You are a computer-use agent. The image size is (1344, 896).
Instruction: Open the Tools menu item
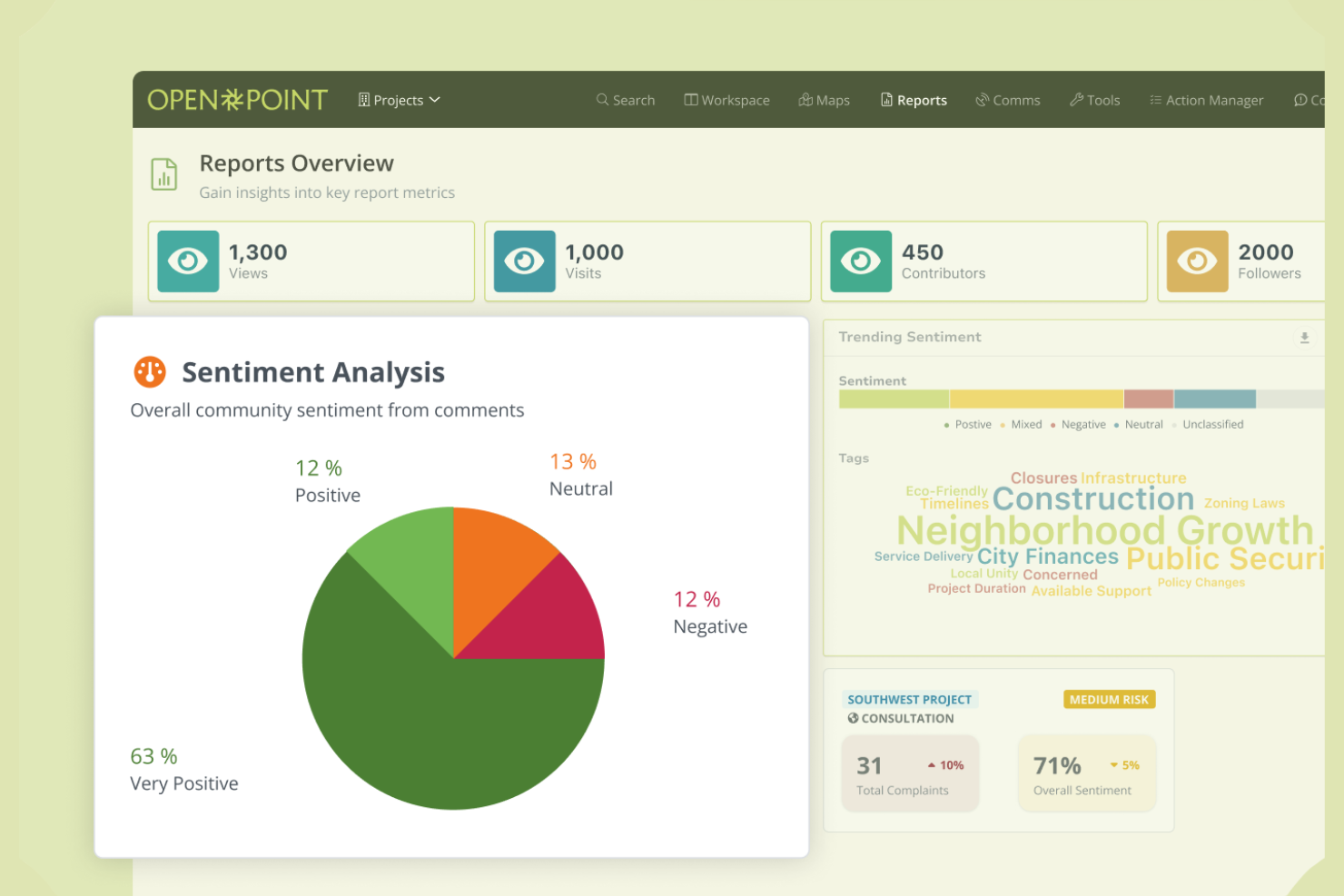pyautogui.click(x=1095, y=100)
